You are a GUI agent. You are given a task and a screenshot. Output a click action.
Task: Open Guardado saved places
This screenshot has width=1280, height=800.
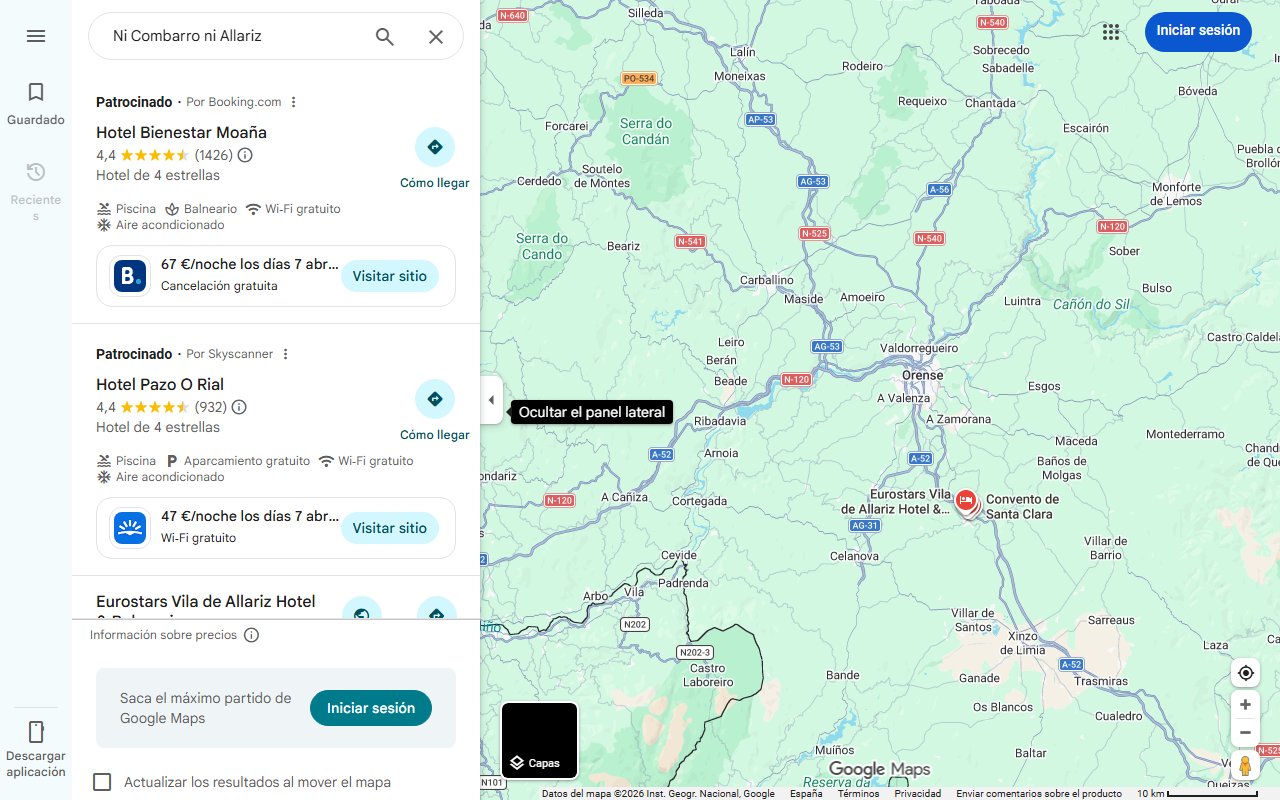(x=36, y=100)
